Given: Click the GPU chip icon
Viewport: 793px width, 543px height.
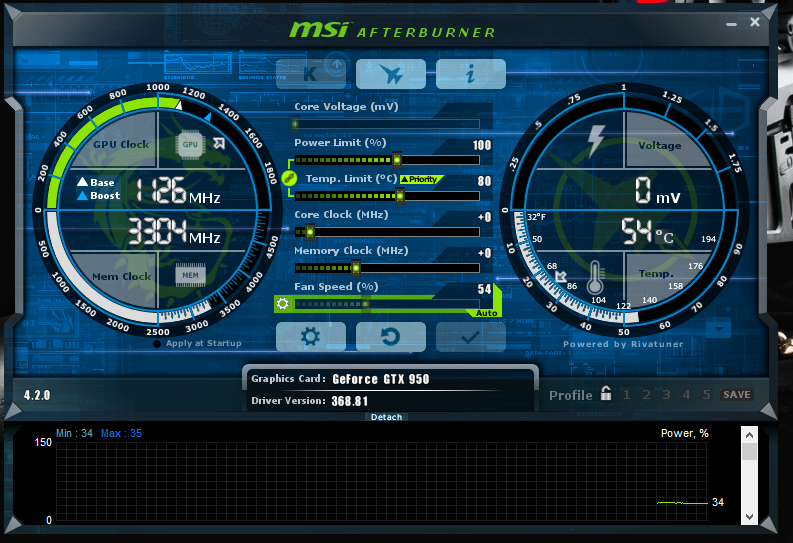Looking at the screenshot, I should pos(190,145).
